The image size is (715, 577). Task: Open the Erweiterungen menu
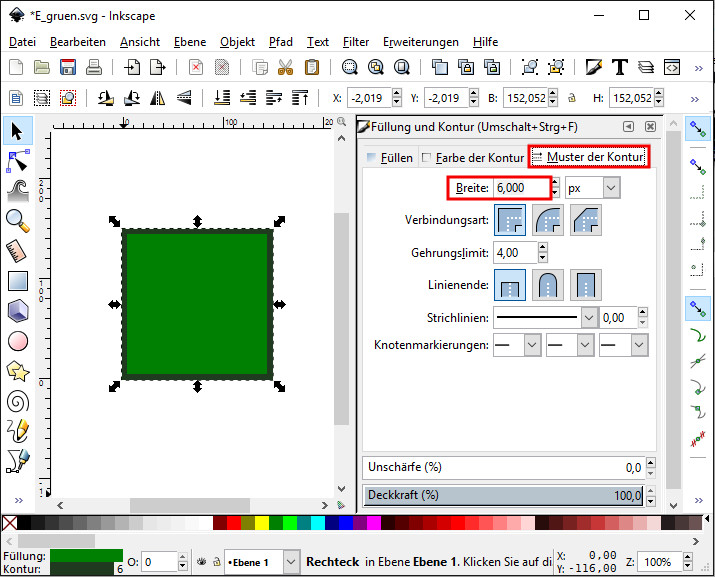coord(420,42)
